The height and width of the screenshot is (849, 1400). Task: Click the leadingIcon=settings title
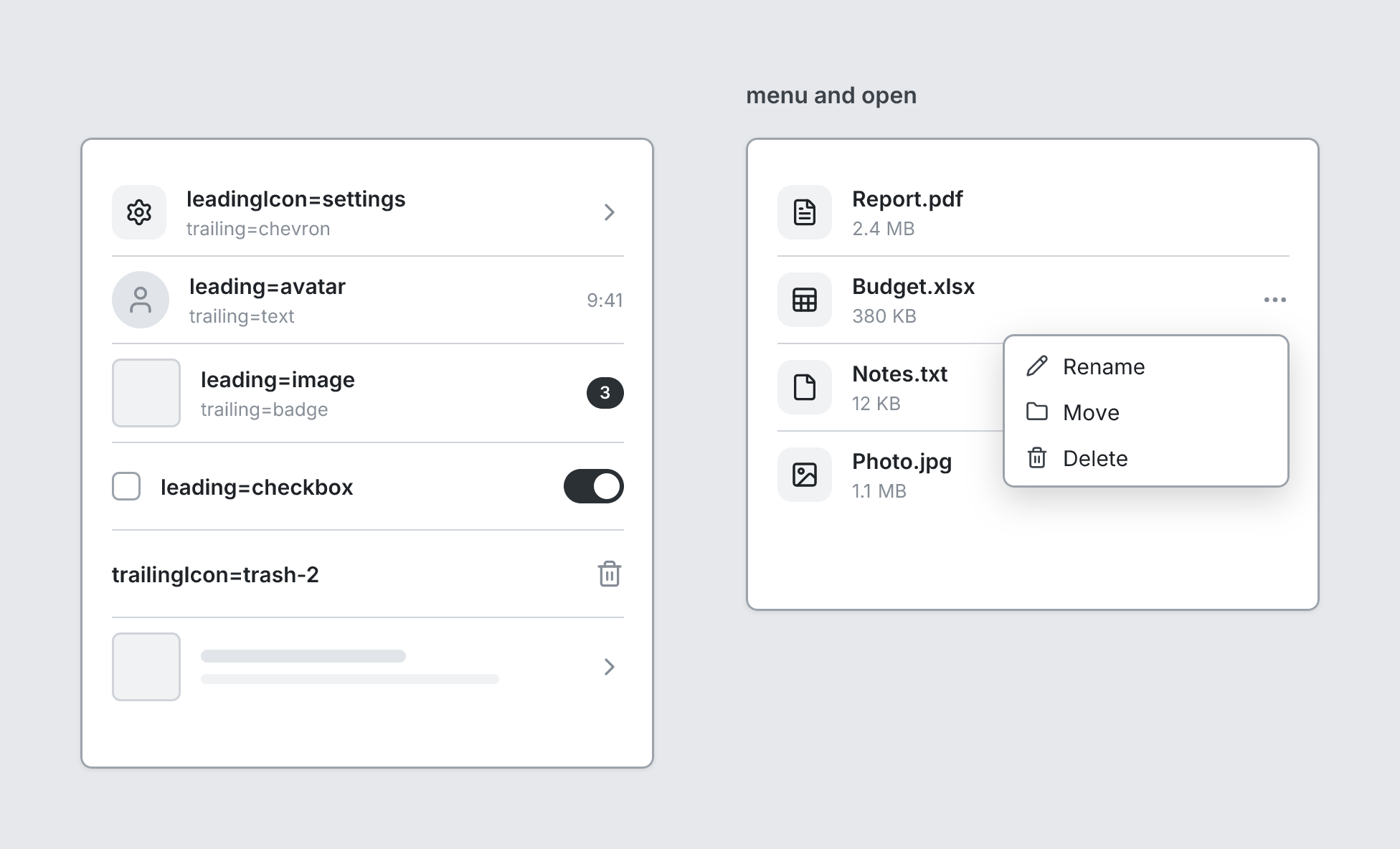point(296,199)
